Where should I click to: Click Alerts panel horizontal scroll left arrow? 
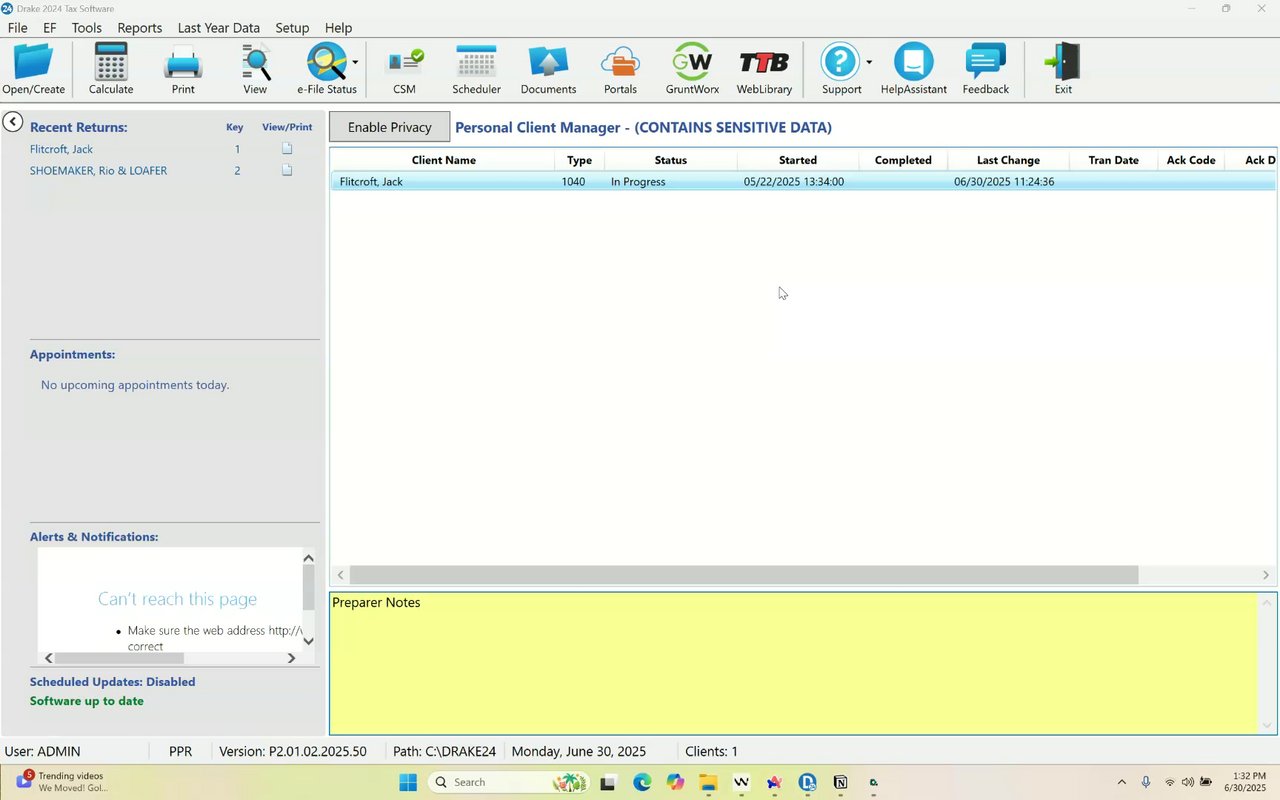pyautogui.click(x=48, y=658)
